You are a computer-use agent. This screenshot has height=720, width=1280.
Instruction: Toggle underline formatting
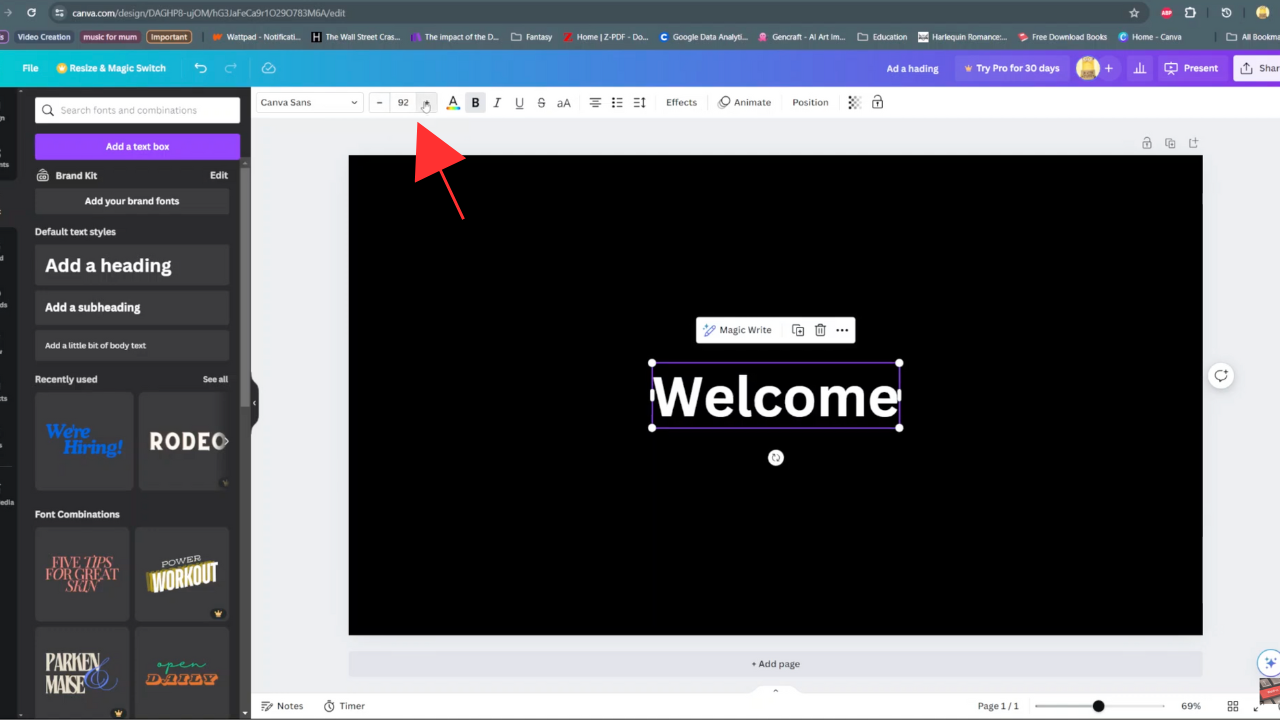(519, 102)
